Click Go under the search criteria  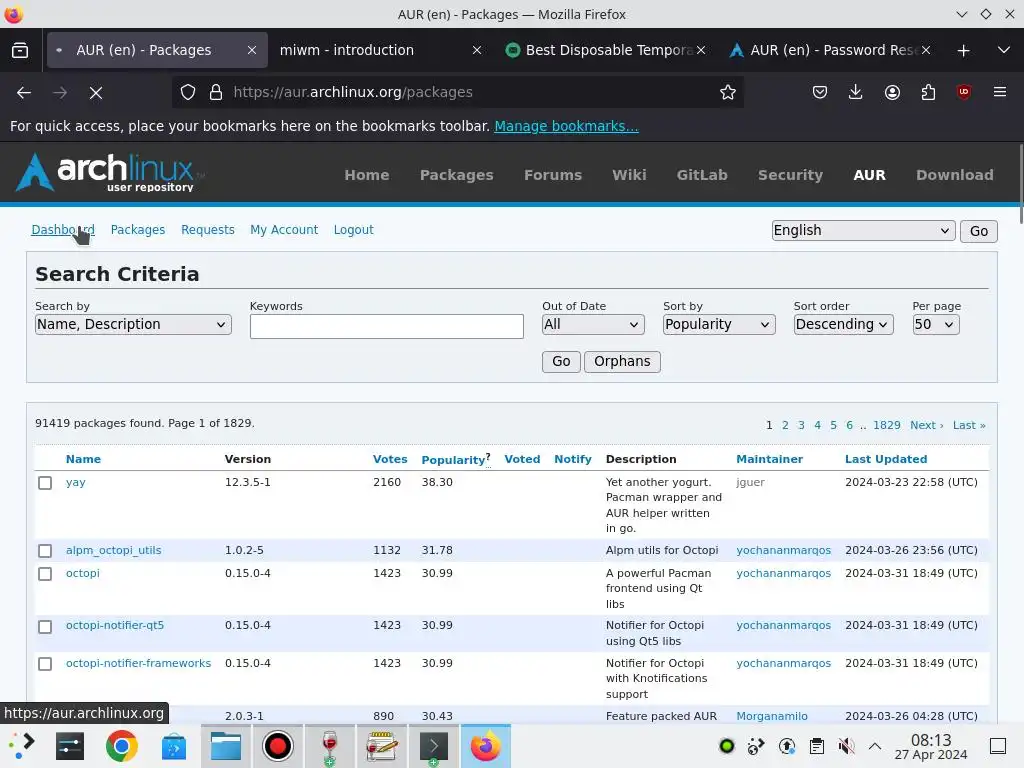coord(561,362)
